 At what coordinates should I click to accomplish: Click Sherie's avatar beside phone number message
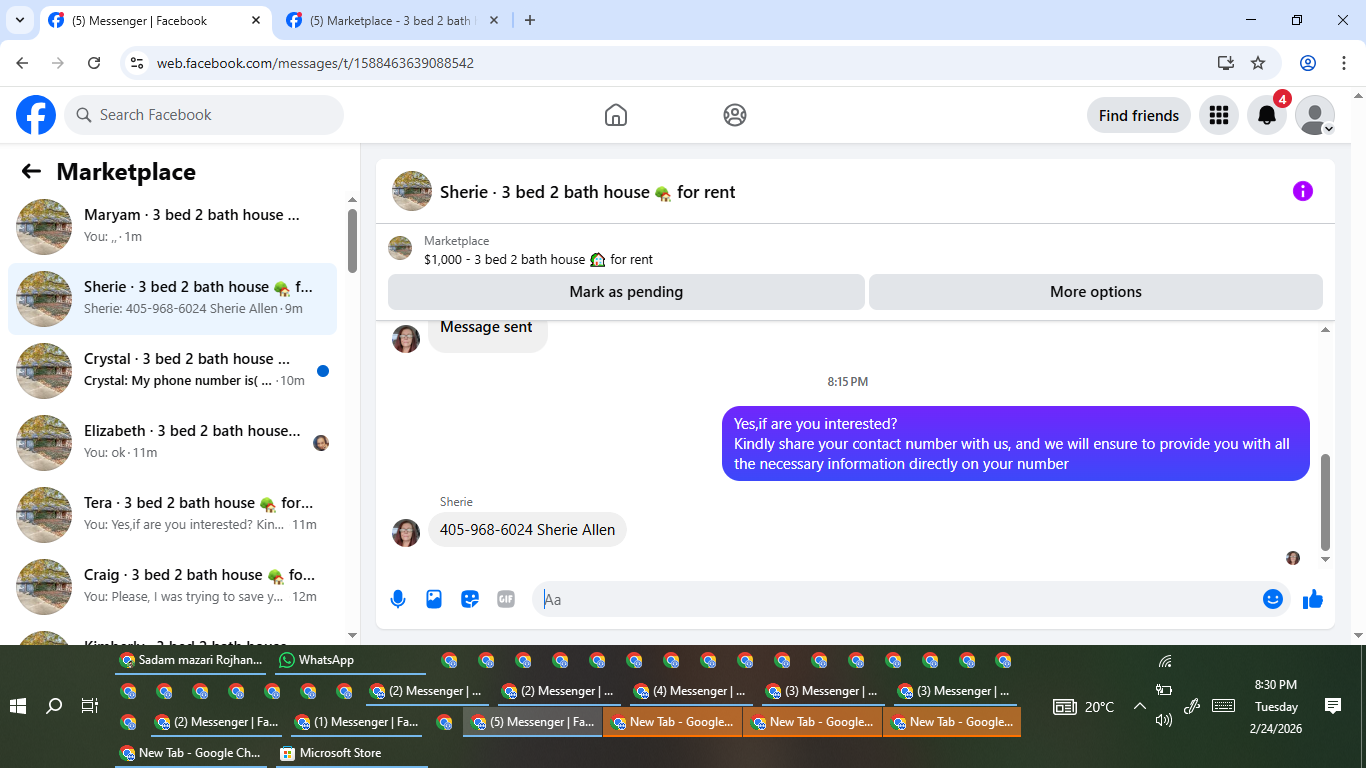point(406,533)
